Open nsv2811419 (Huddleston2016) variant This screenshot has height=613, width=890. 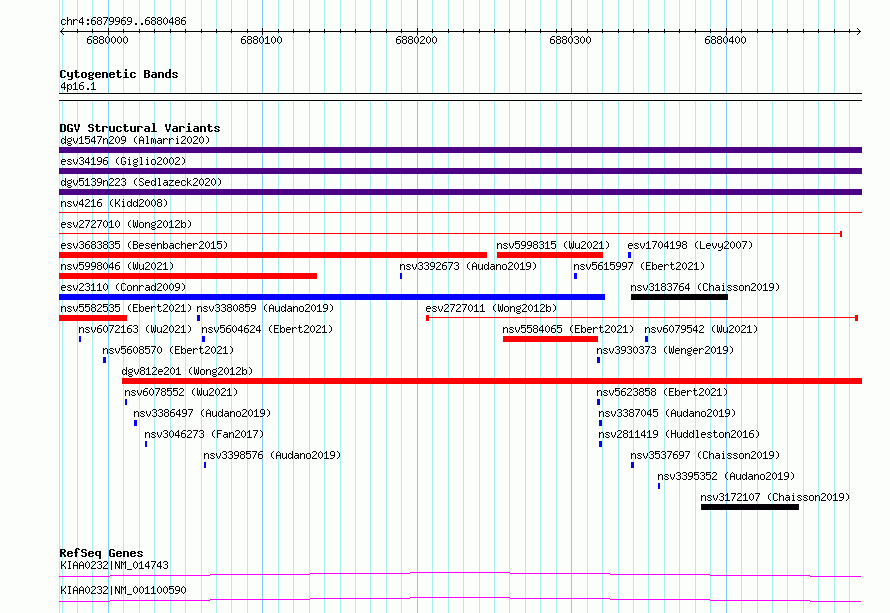pos(679,434)
